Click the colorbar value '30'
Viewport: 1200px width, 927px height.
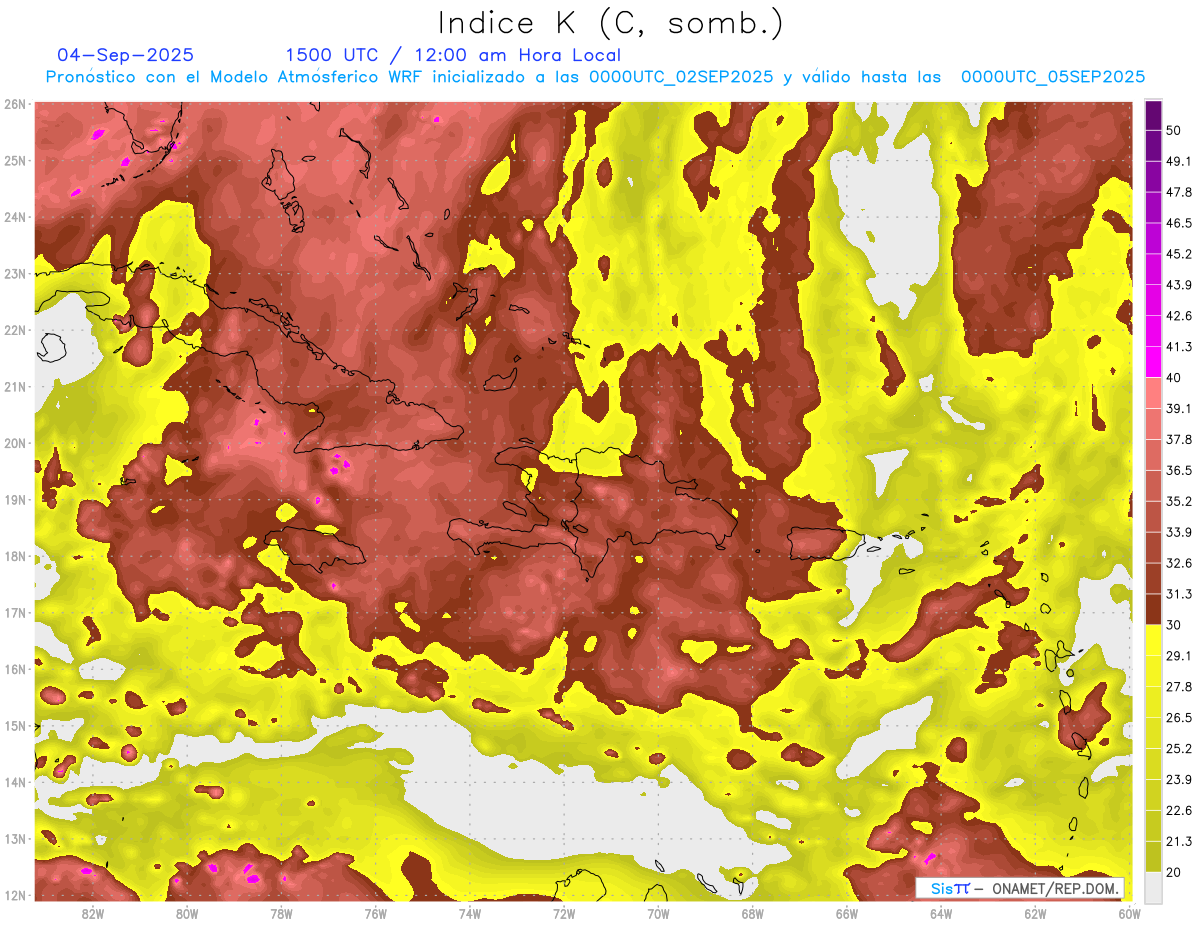click(x=1174, y=625)
